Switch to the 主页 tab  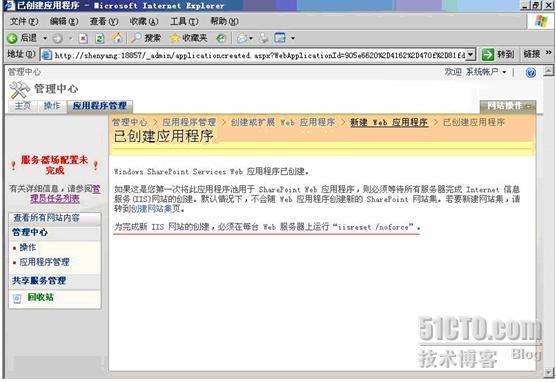(23, 106)
